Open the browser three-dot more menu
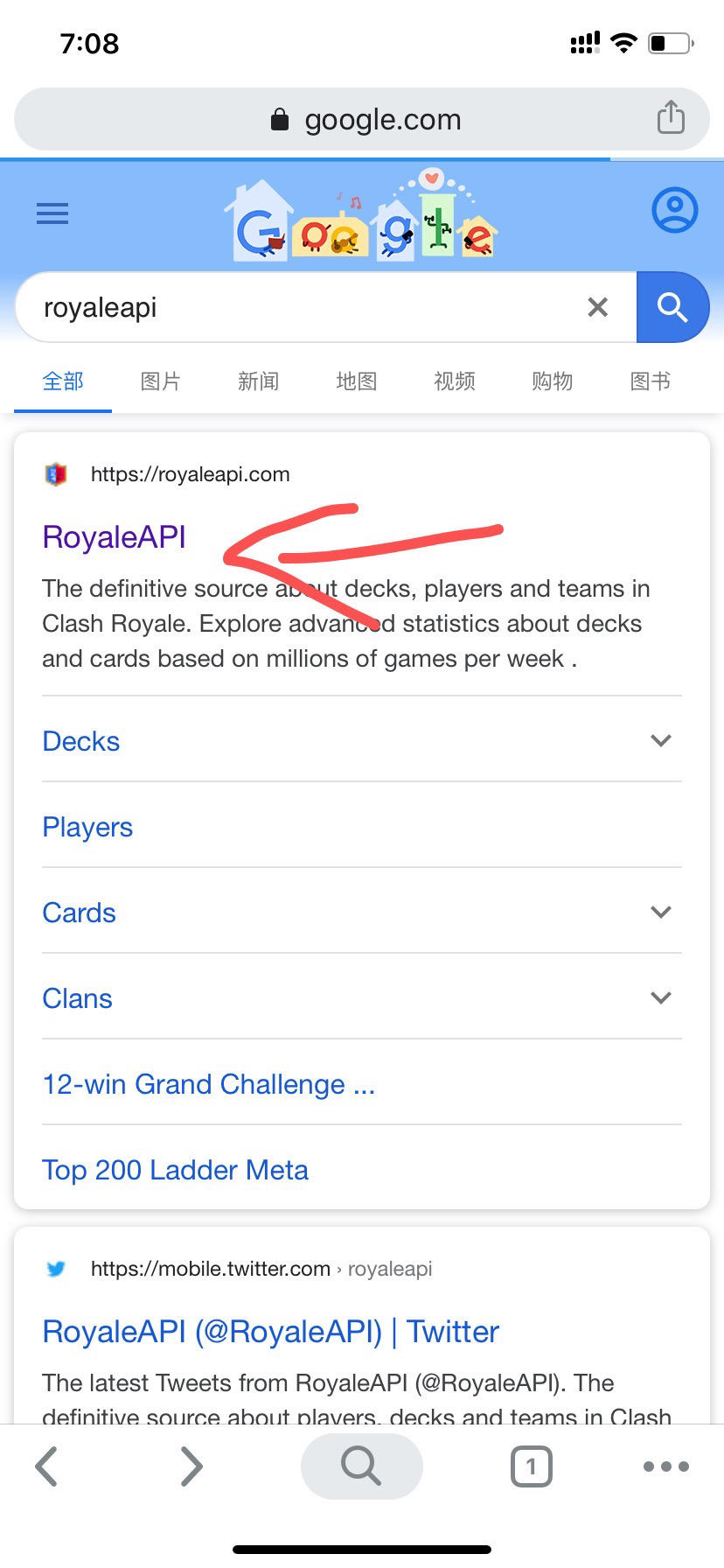 coord(665,1466)
